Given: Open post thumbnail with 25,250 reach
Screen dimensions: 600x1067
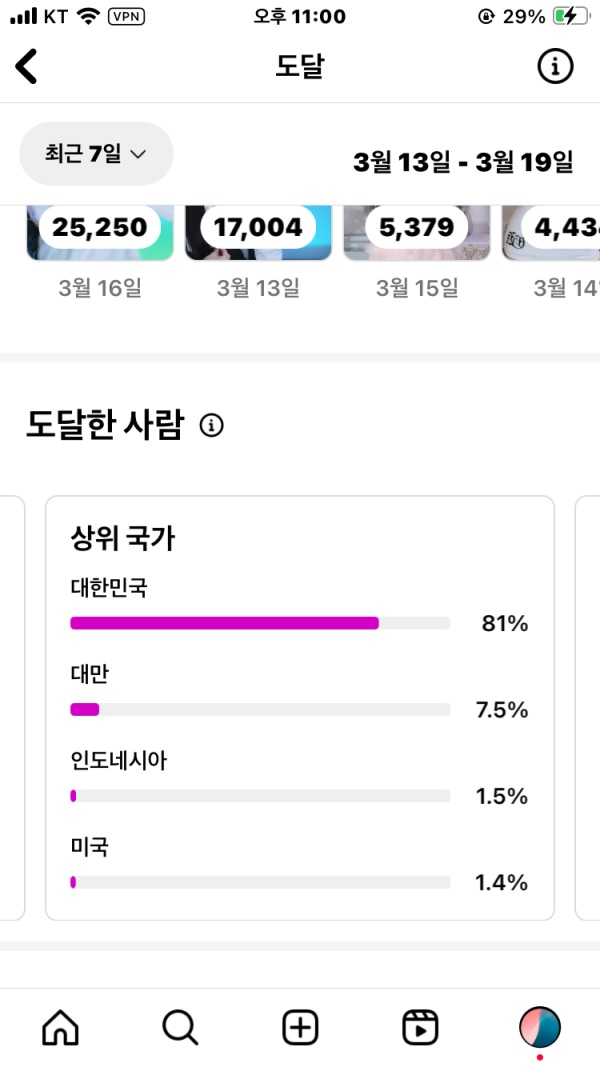Looking at the screenshot, I should 100,232.
